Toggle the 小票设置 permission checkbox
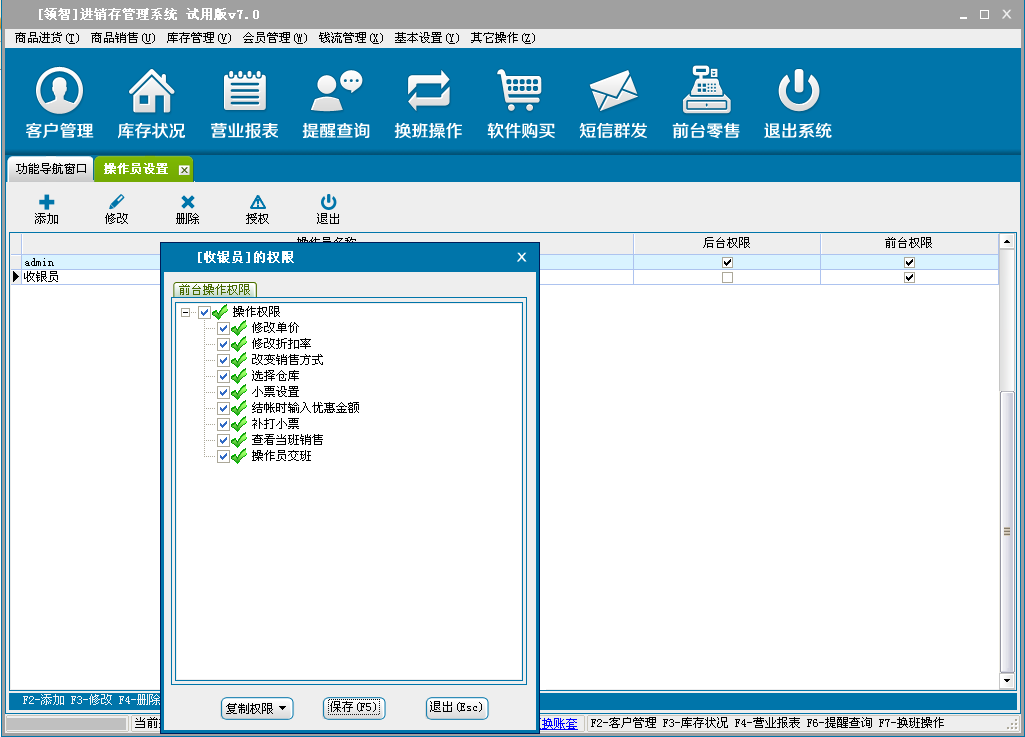Image resolution: width=1025 pixels, height=737 pixels. [223, 392]
